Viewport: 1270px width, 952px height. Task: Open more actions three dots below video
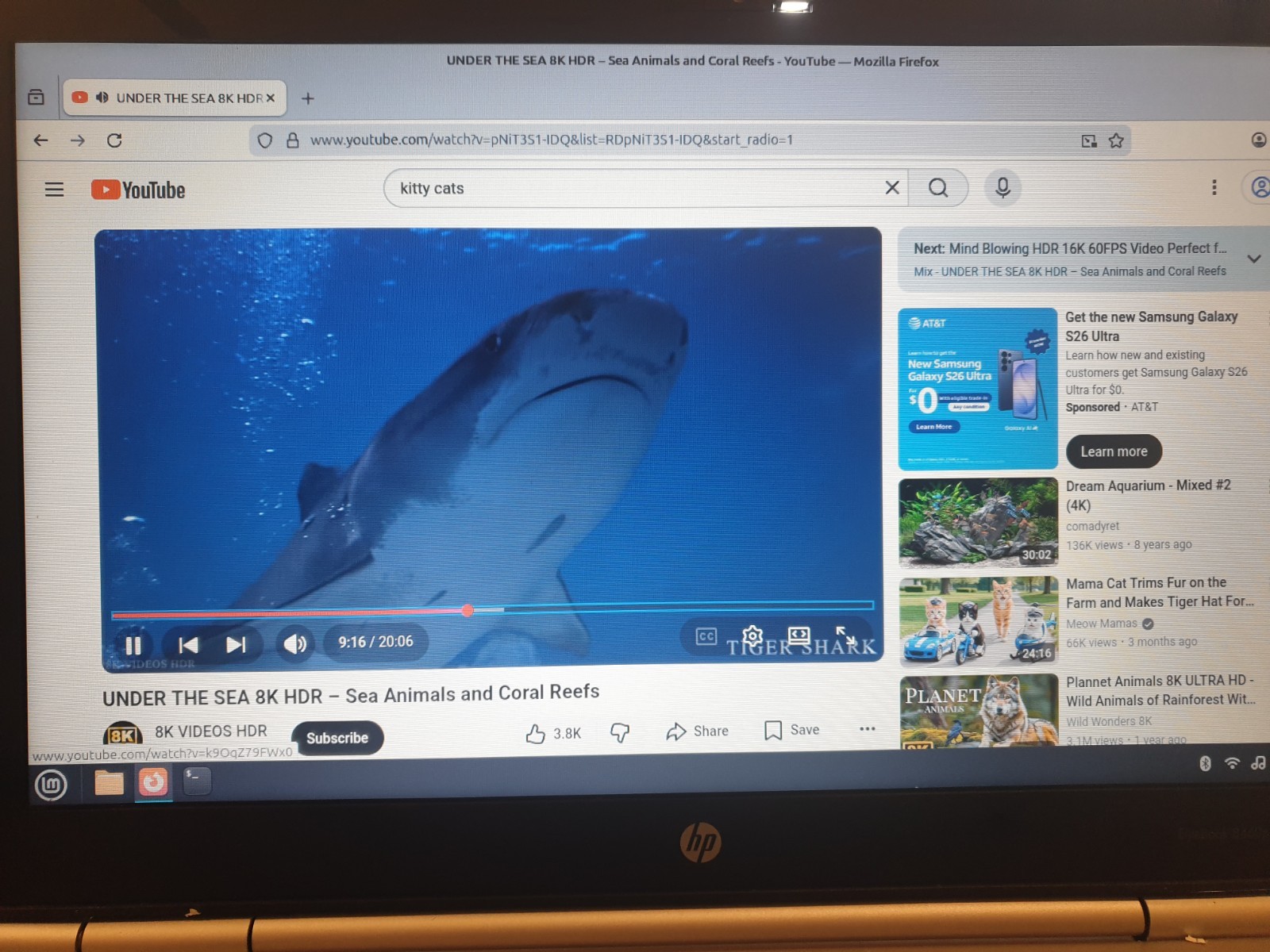pyautogui.click(x=868, y=728)
